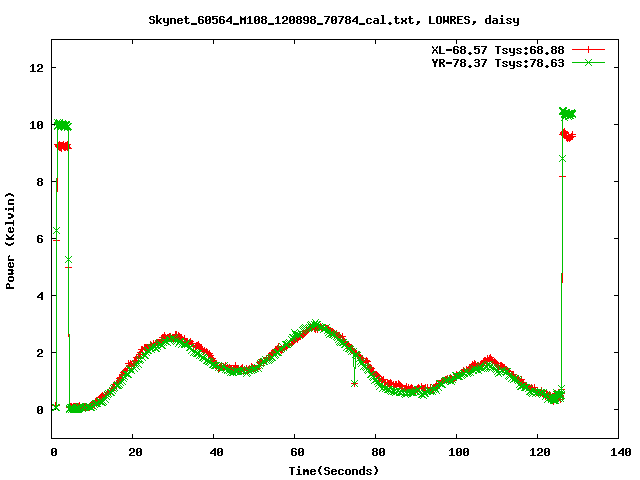
Task: Click x-axis tick label 20
Action: [x=135, y=452]
